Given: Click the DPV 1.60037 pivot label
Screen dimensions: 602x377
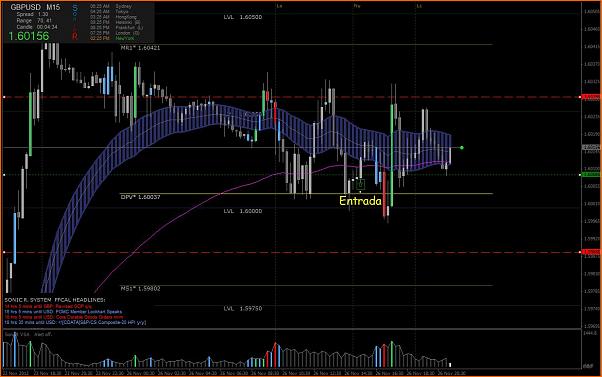Looking at the screenshot, I should [x=140, y=197].
